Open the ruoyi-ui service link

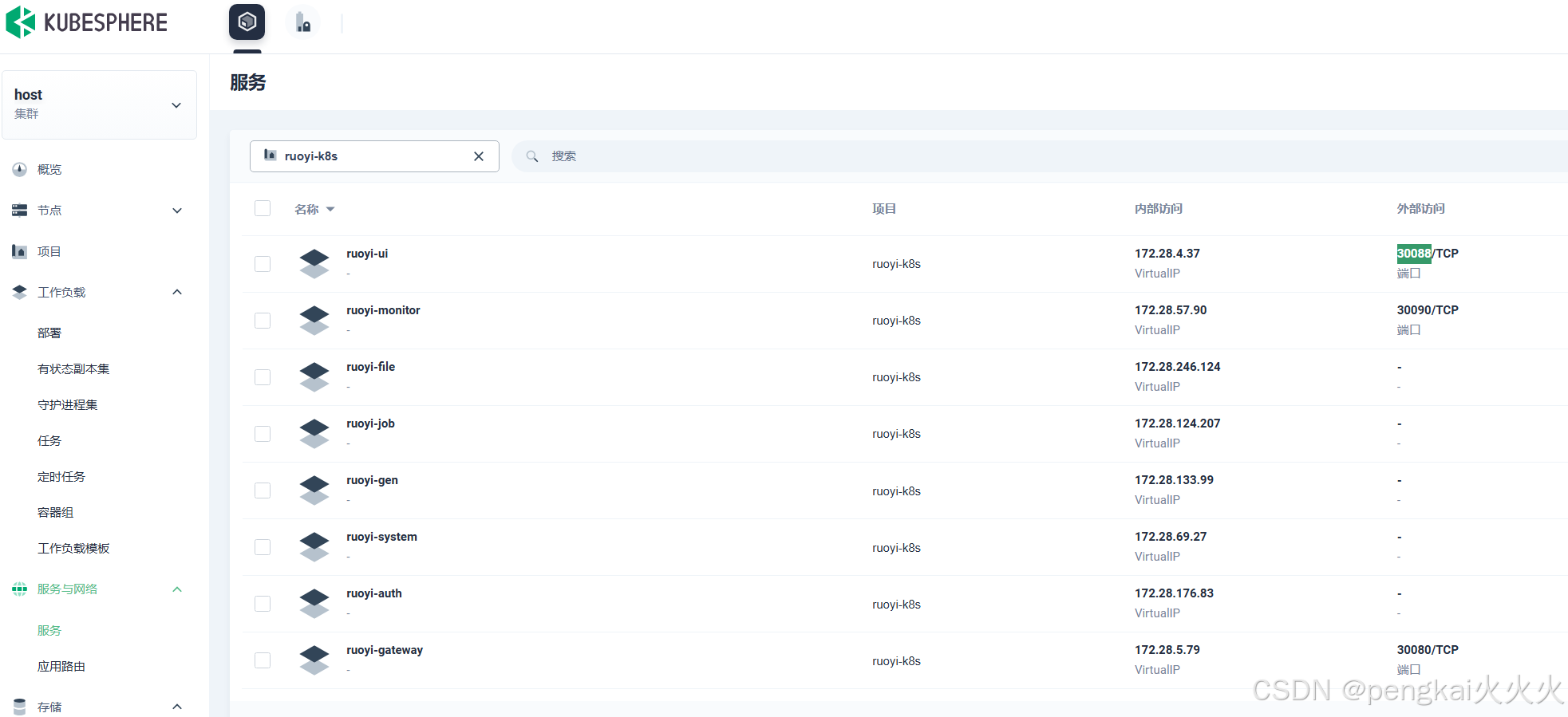pos(367,254)
